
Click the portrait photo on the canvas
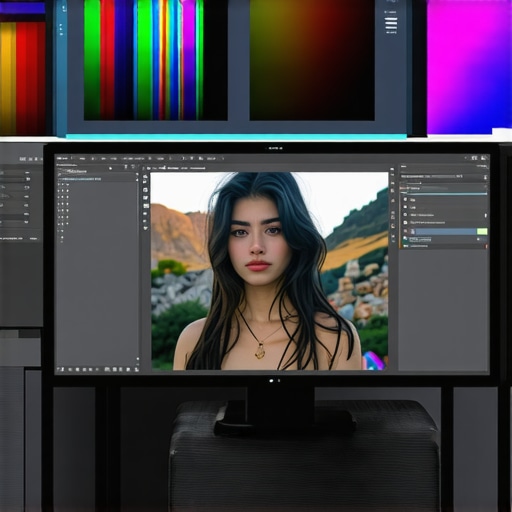pos(269,271)
